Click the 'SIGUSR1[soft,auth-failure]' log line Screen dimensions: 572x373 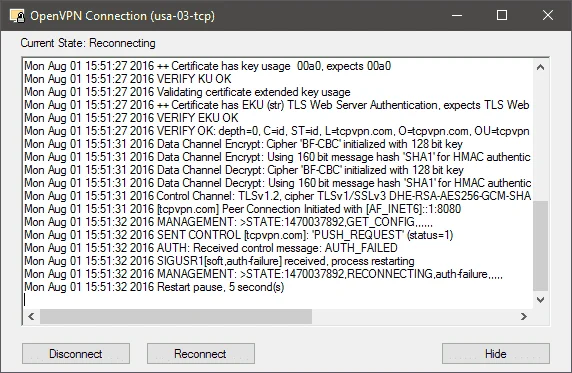tap(219, 261)
